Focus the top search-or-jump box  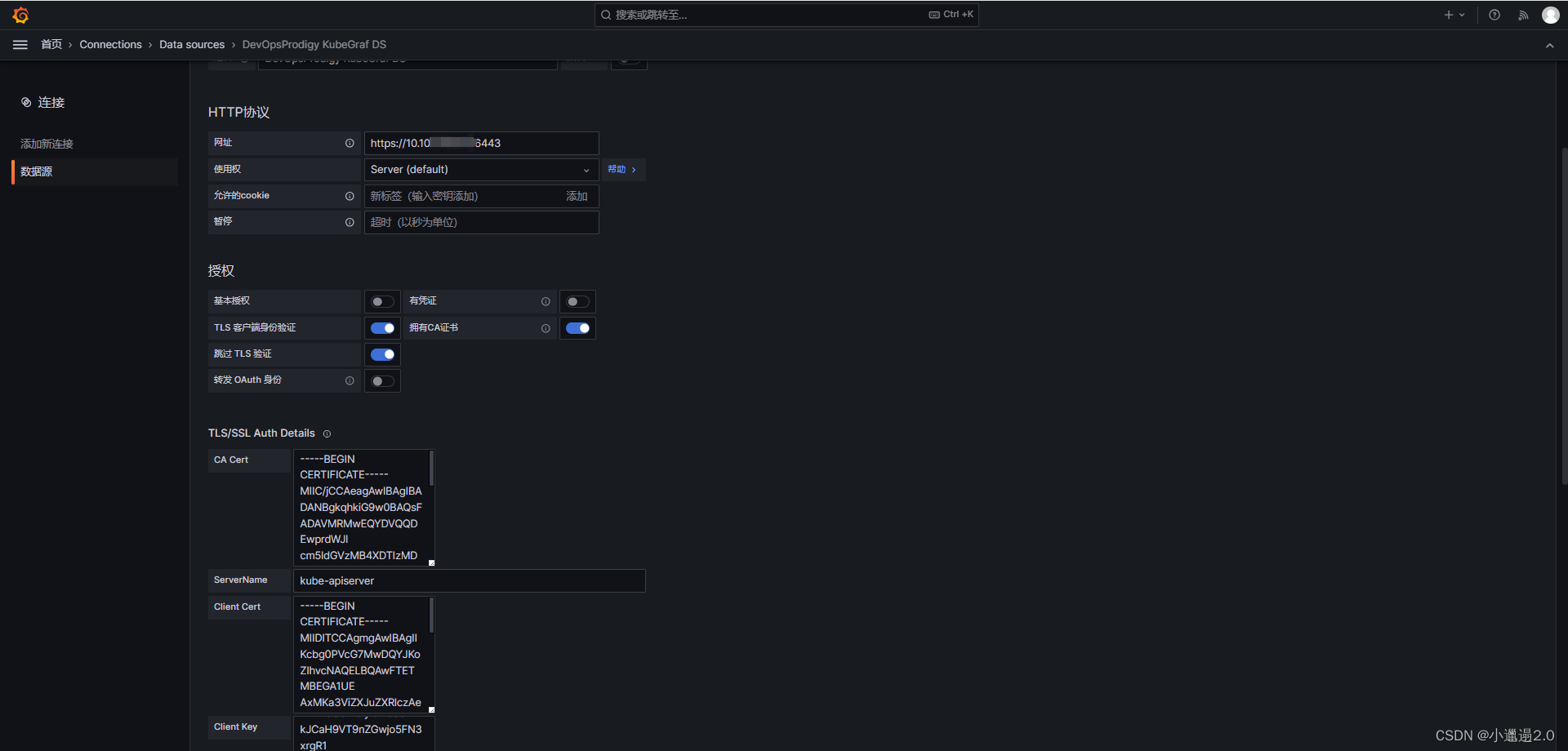coord(786,15)
